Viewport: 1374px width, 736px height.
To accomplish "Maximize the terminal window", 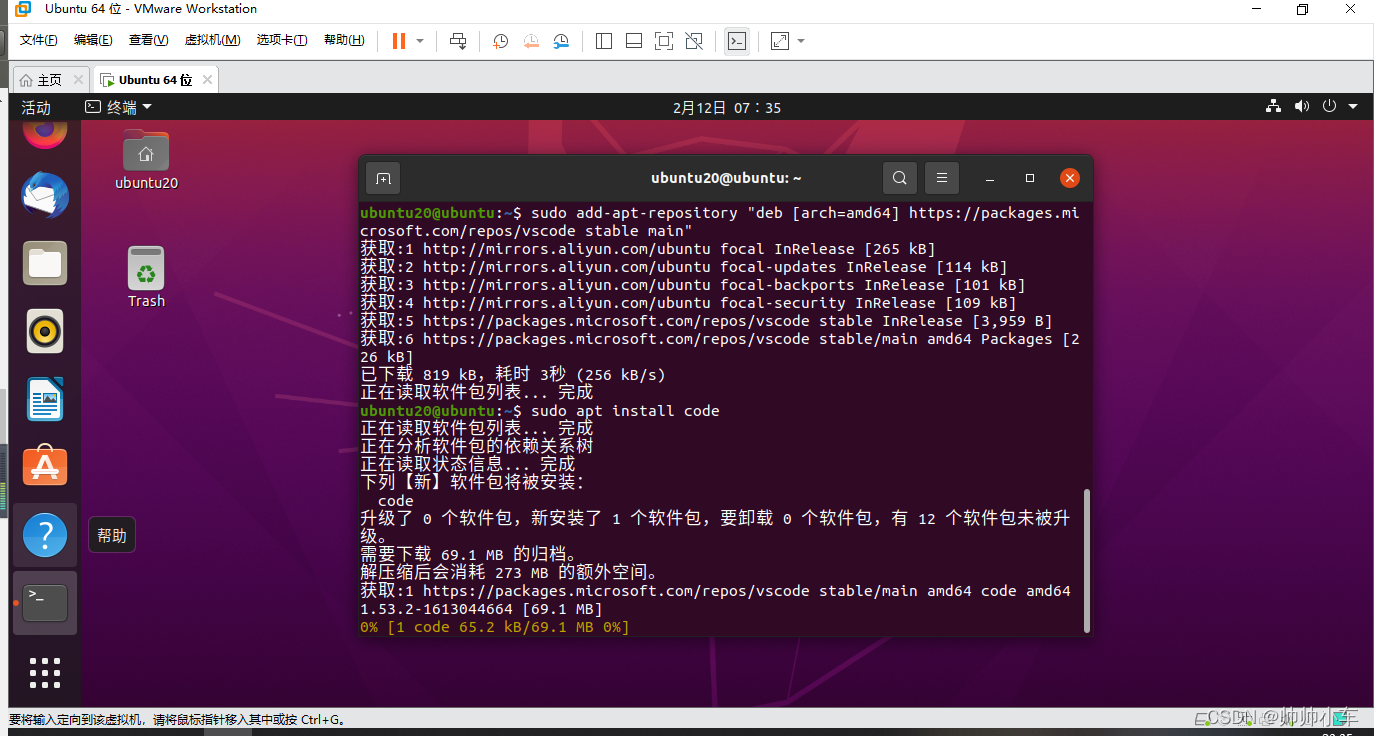I will (1030, 178).
